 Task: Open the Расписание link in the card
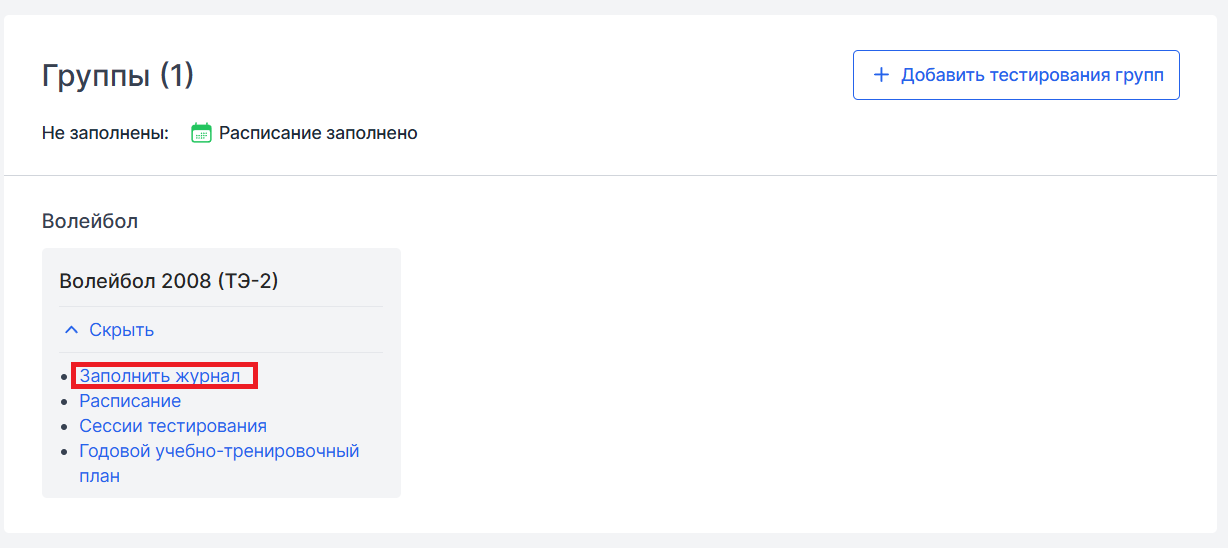click(130, 401)
